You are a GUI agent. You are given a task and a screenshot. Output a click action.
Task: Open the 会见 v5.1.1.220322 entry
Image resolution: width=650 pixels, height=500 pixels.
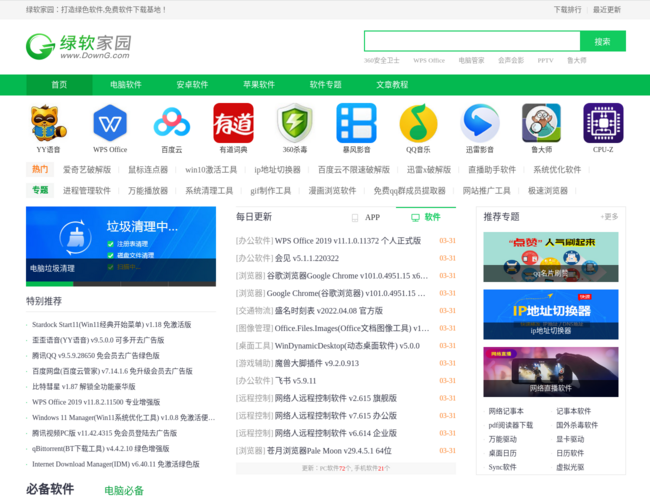pyautogui.click(x=307, y=258)
